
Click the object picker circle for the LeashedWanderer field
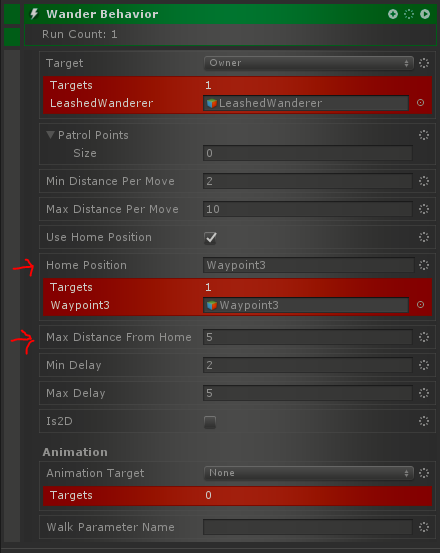420,103
